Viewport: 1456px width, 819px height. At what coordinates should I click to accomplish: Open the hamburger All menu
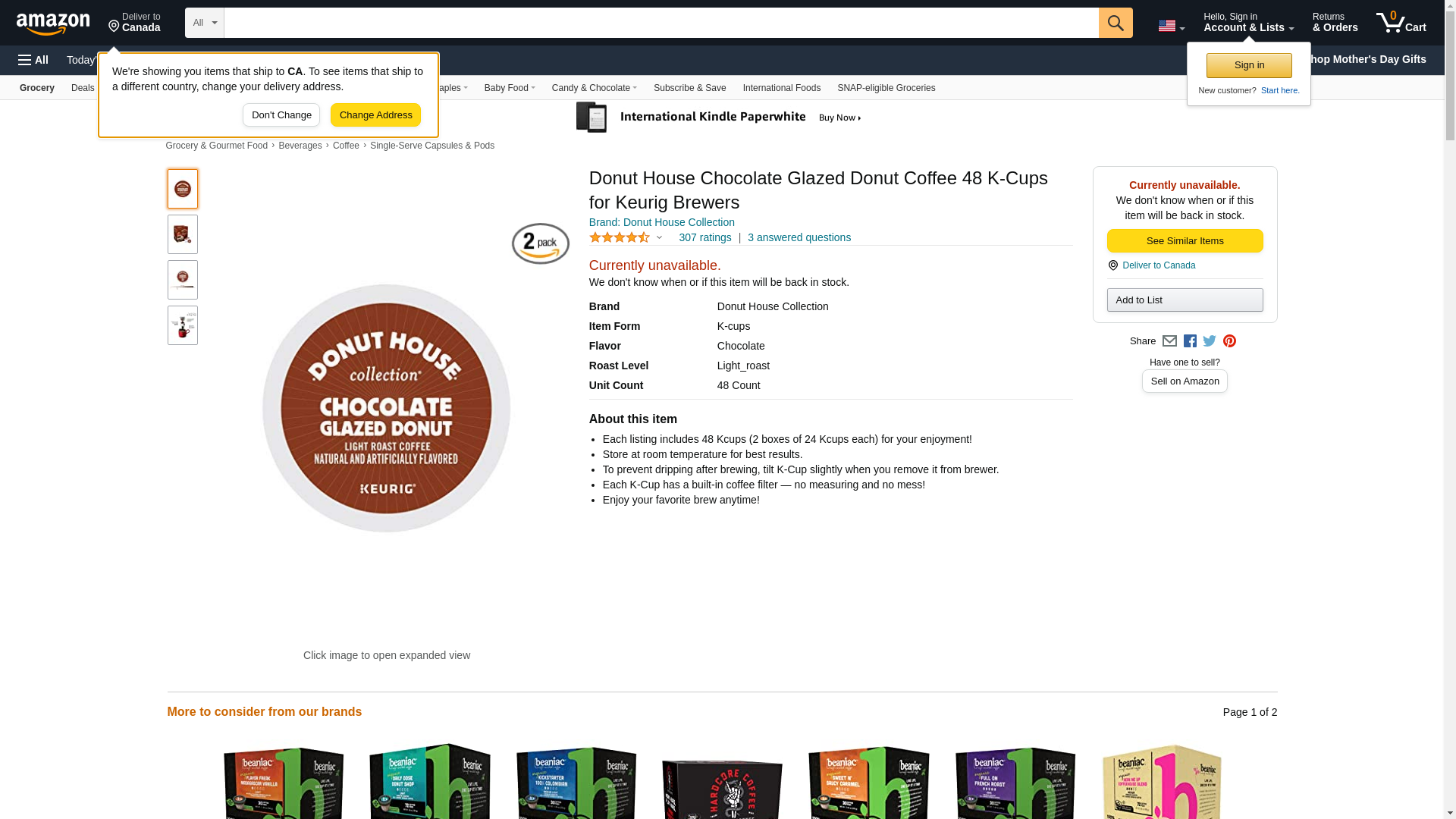pyautogui.click(x=33, y=60)
